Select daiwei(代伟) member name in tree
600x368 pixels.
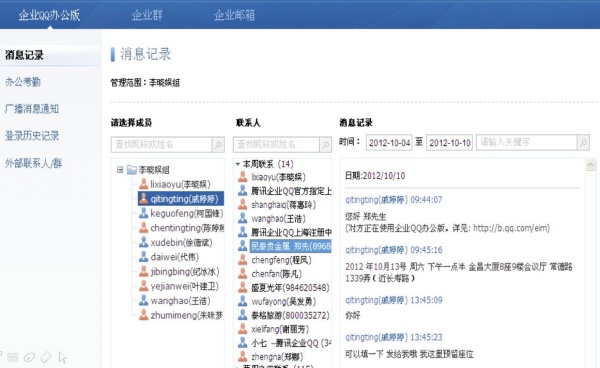(174, 257)
